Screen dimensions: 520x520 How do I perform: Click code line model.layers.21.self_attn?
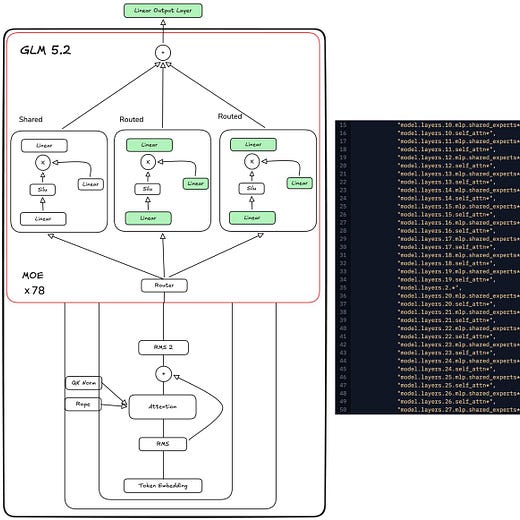[446, 320]
